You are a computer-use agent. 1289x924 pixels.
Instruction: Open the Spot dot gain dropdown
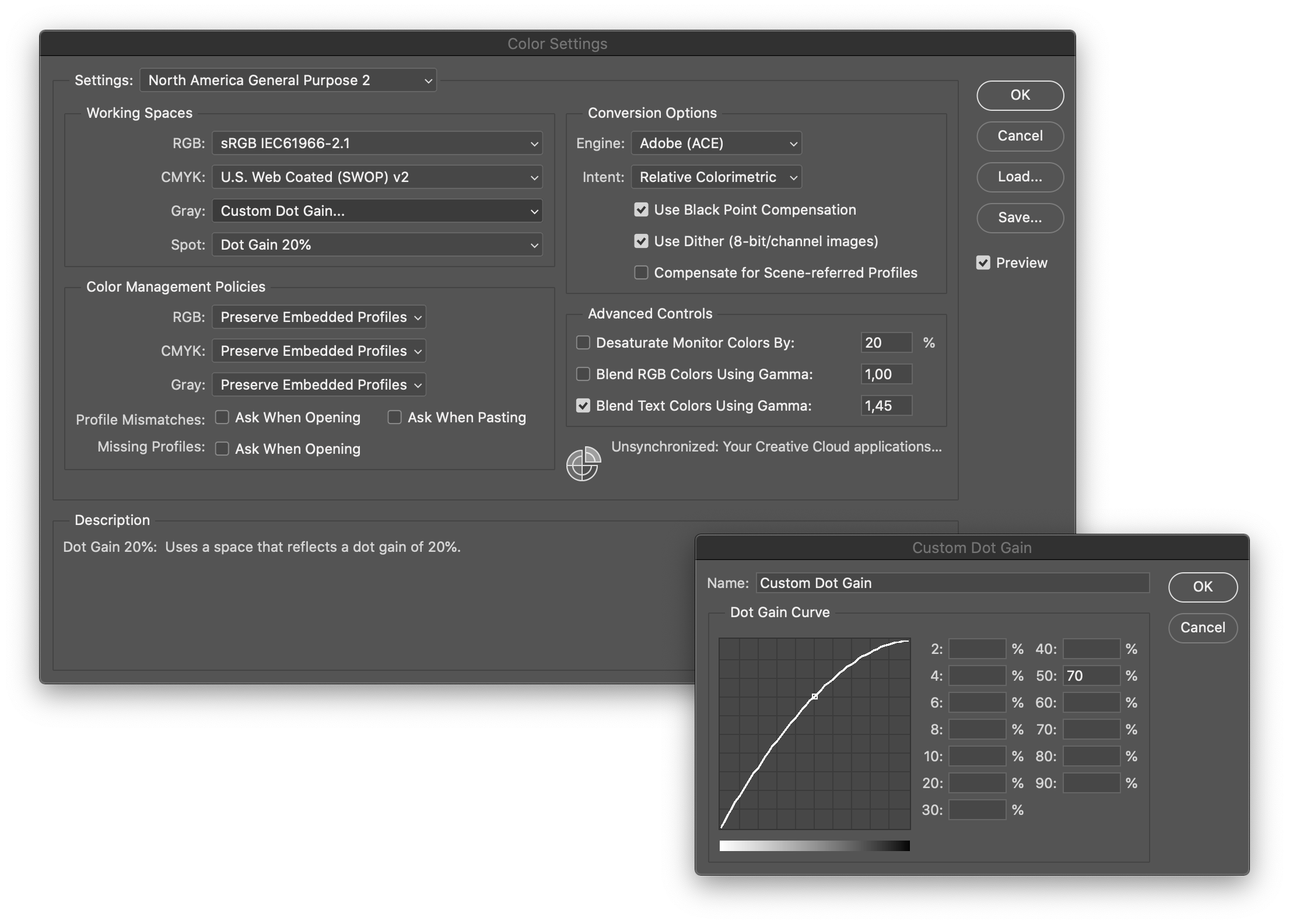coord(377,244)
